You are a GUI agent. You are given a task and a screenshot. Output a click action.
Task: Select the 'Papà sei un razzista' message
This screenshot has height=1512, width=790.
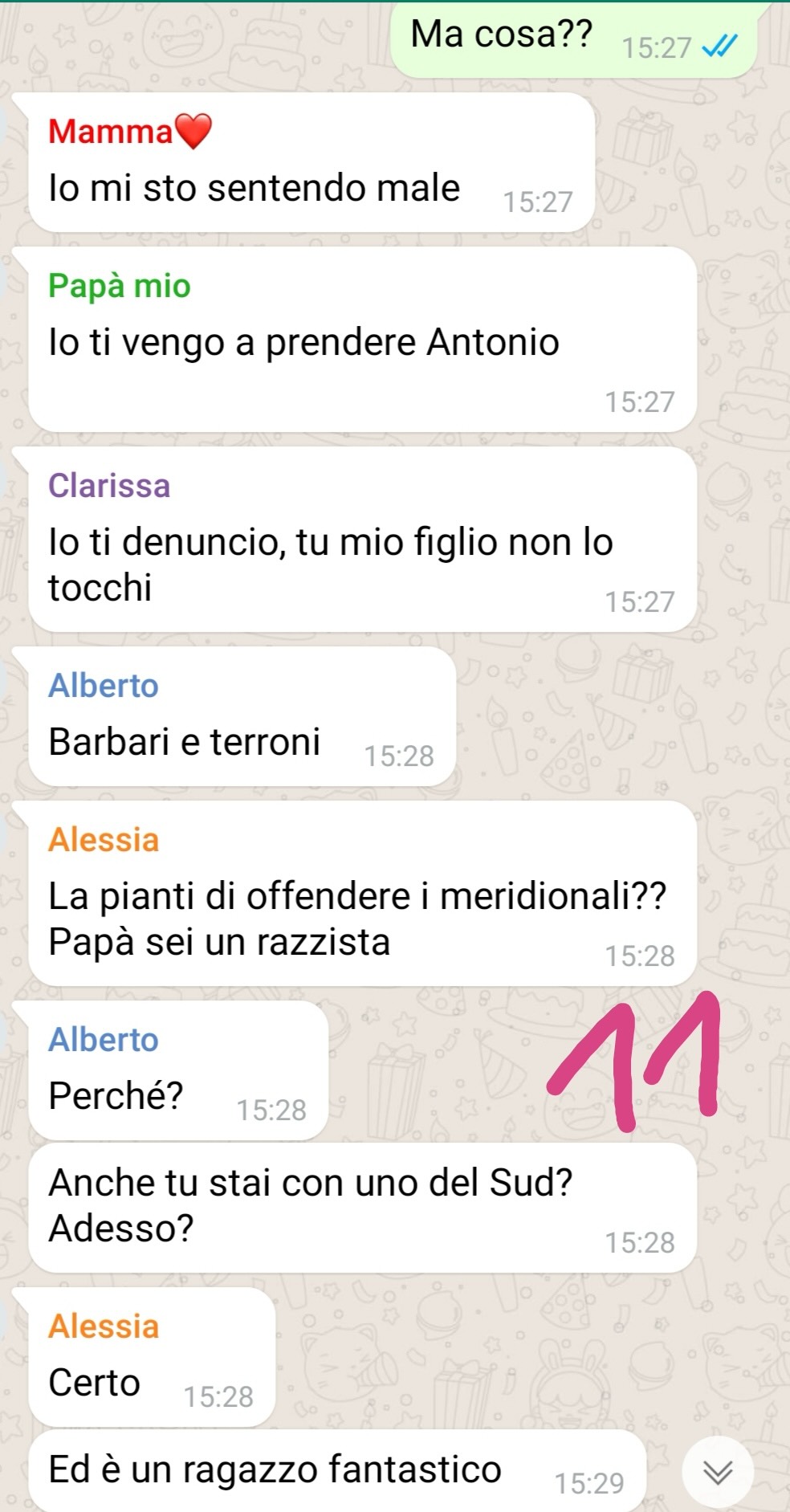click(x=362, y=894)
